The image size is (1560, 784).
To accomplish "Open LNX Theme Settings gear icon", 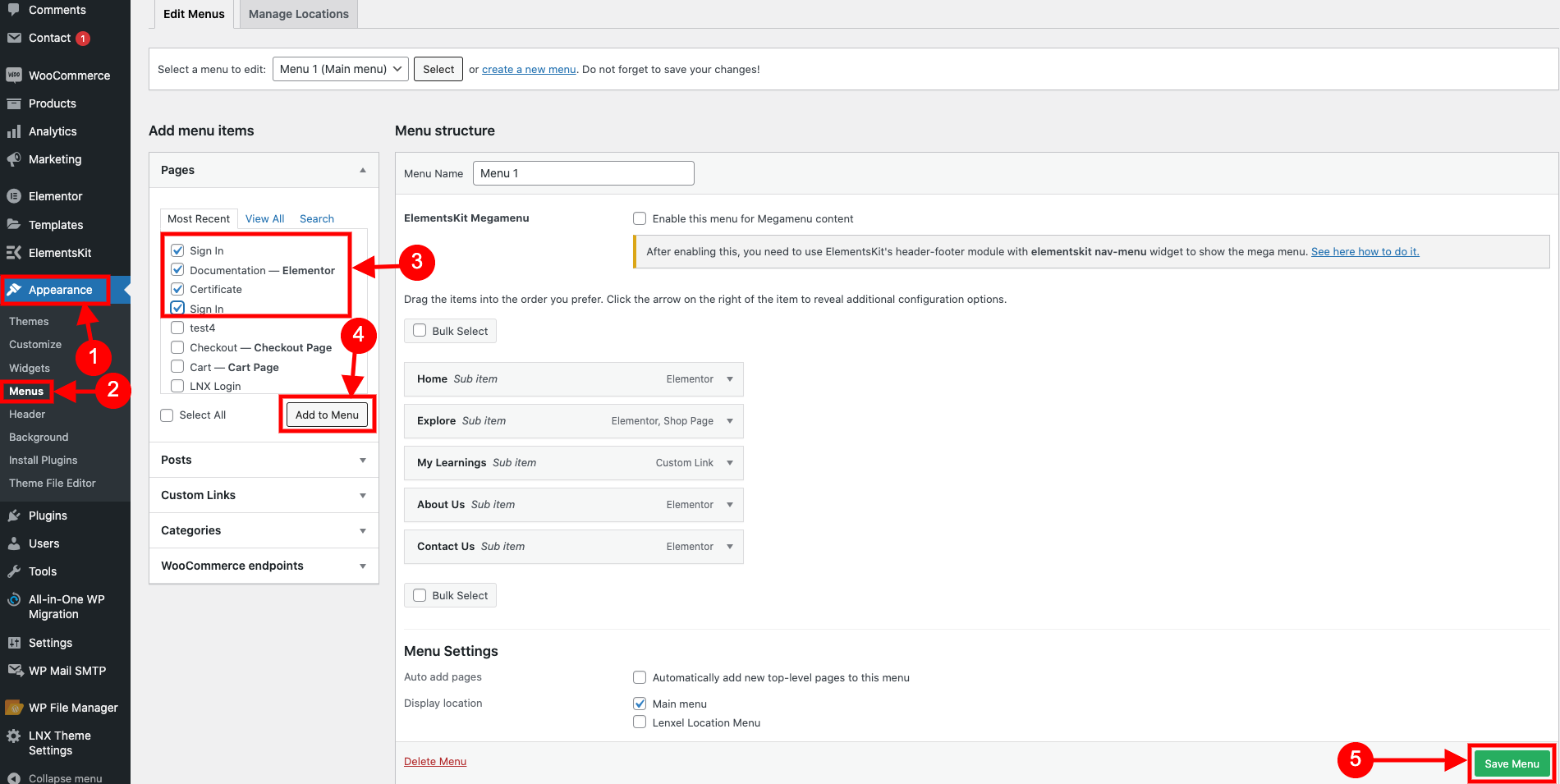I will click(14, 736).
